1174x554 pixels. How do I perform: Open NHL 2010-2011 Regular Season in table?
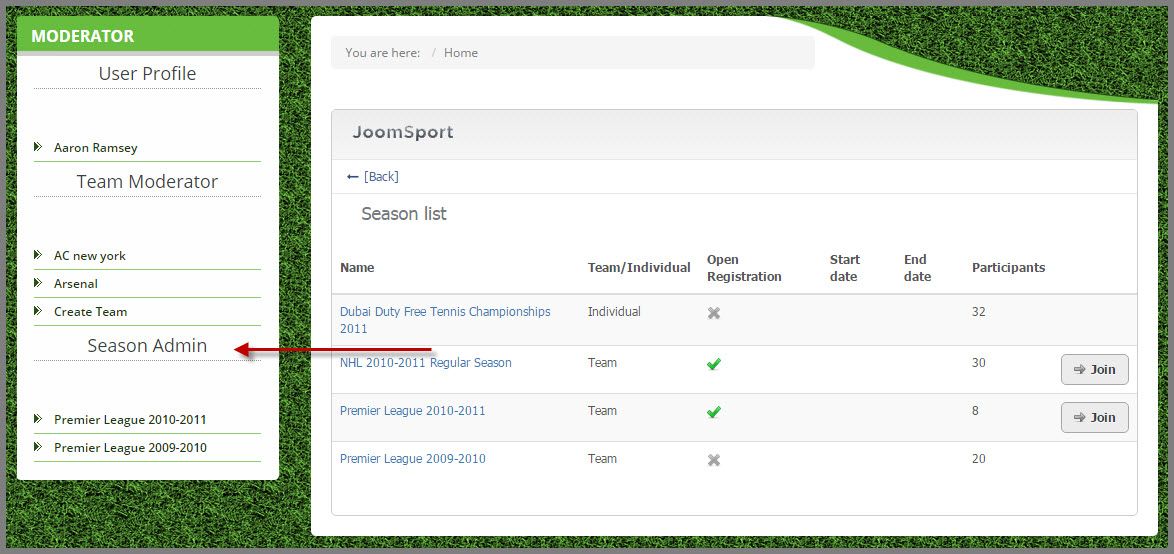[x=426, y=363]
